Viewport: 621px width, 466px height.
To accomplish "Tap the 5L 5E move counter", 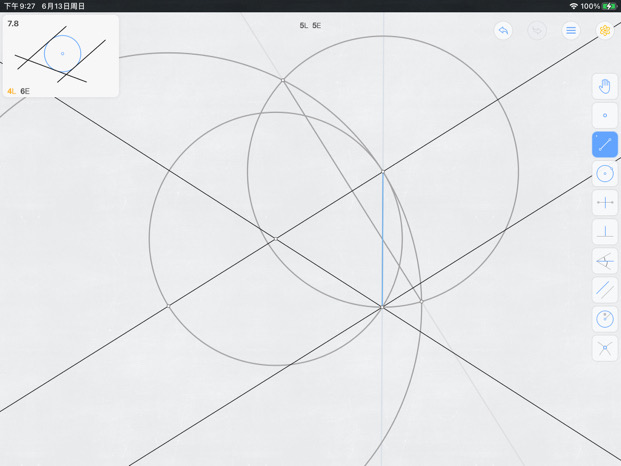I will 310,25.
